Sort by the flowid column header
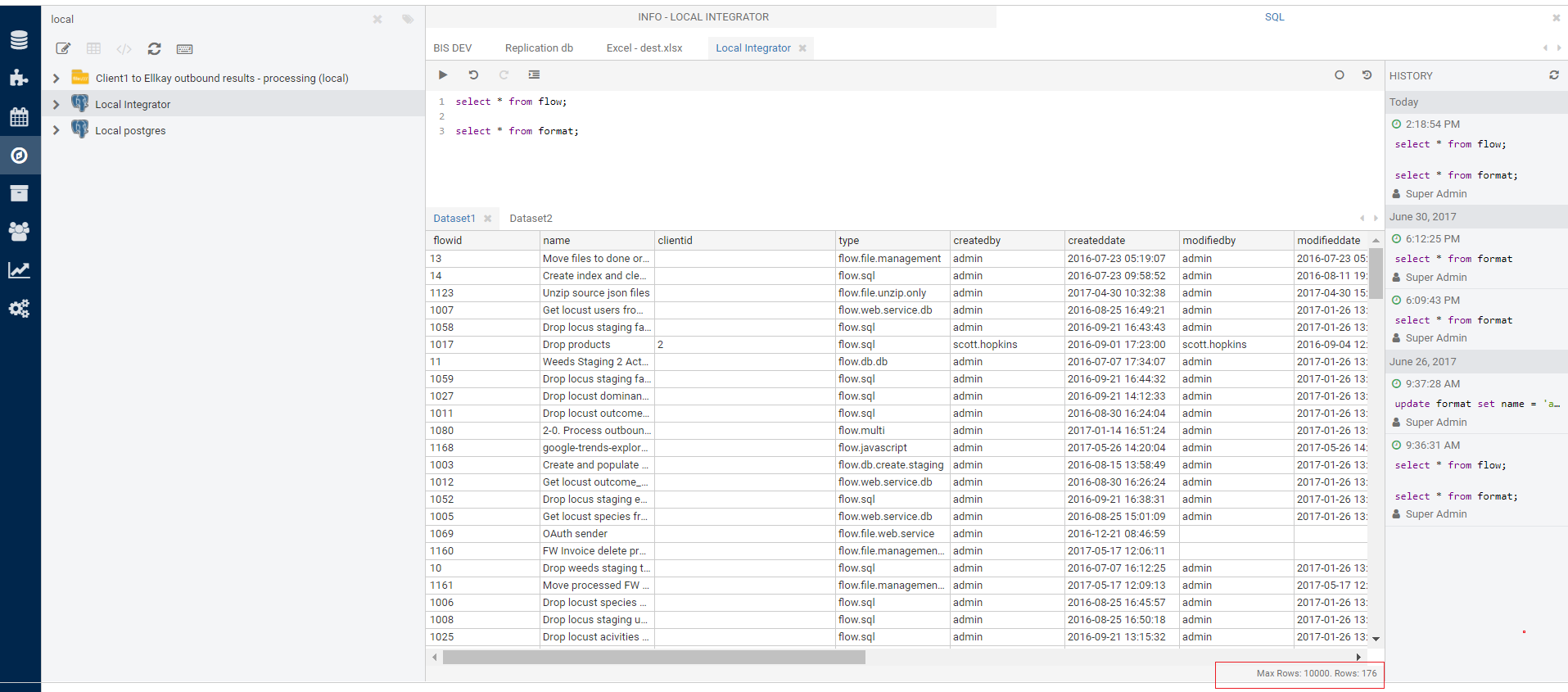The width and height of the screenshot is (1568, 692). [x=483, y=241]
